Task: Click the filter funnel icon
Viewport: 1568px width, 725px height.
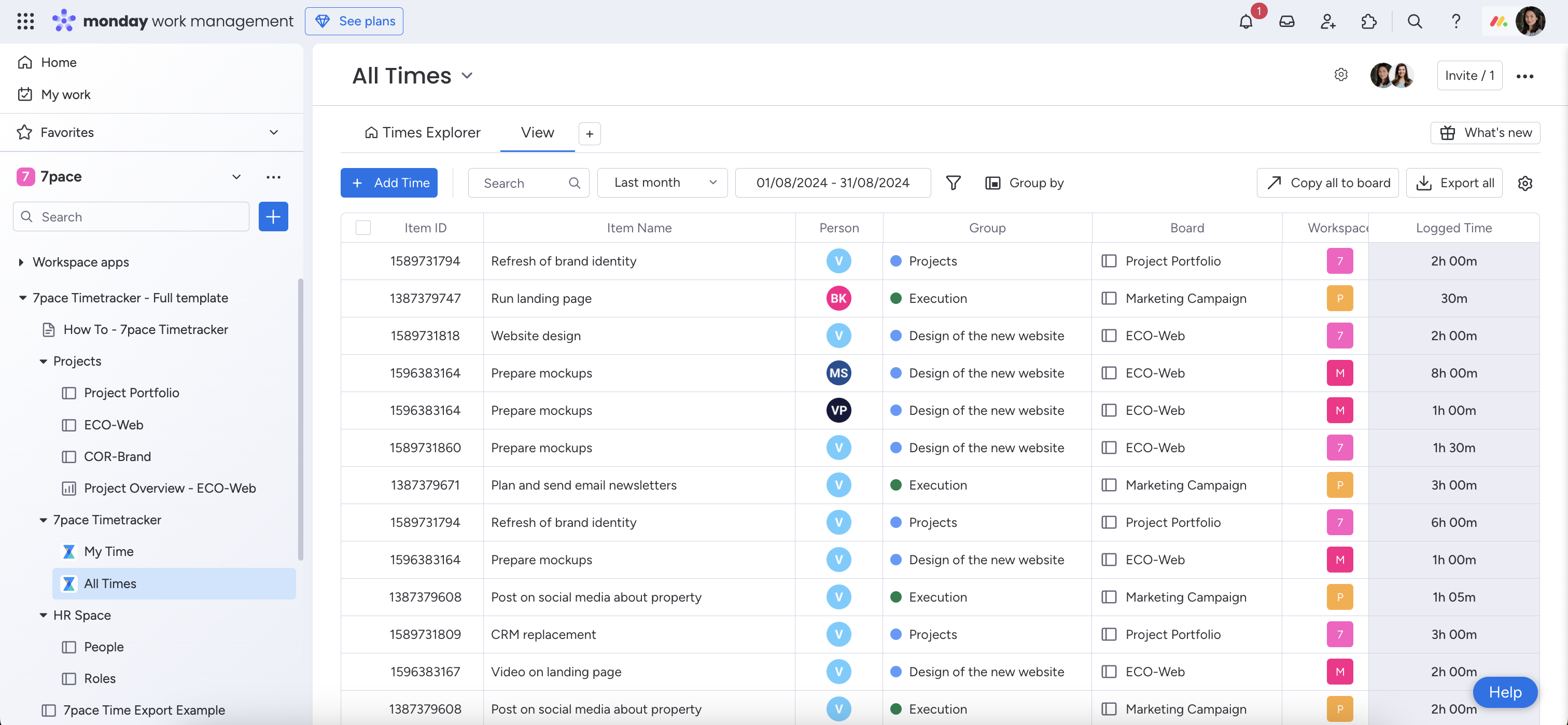Action: pos(953,183)
